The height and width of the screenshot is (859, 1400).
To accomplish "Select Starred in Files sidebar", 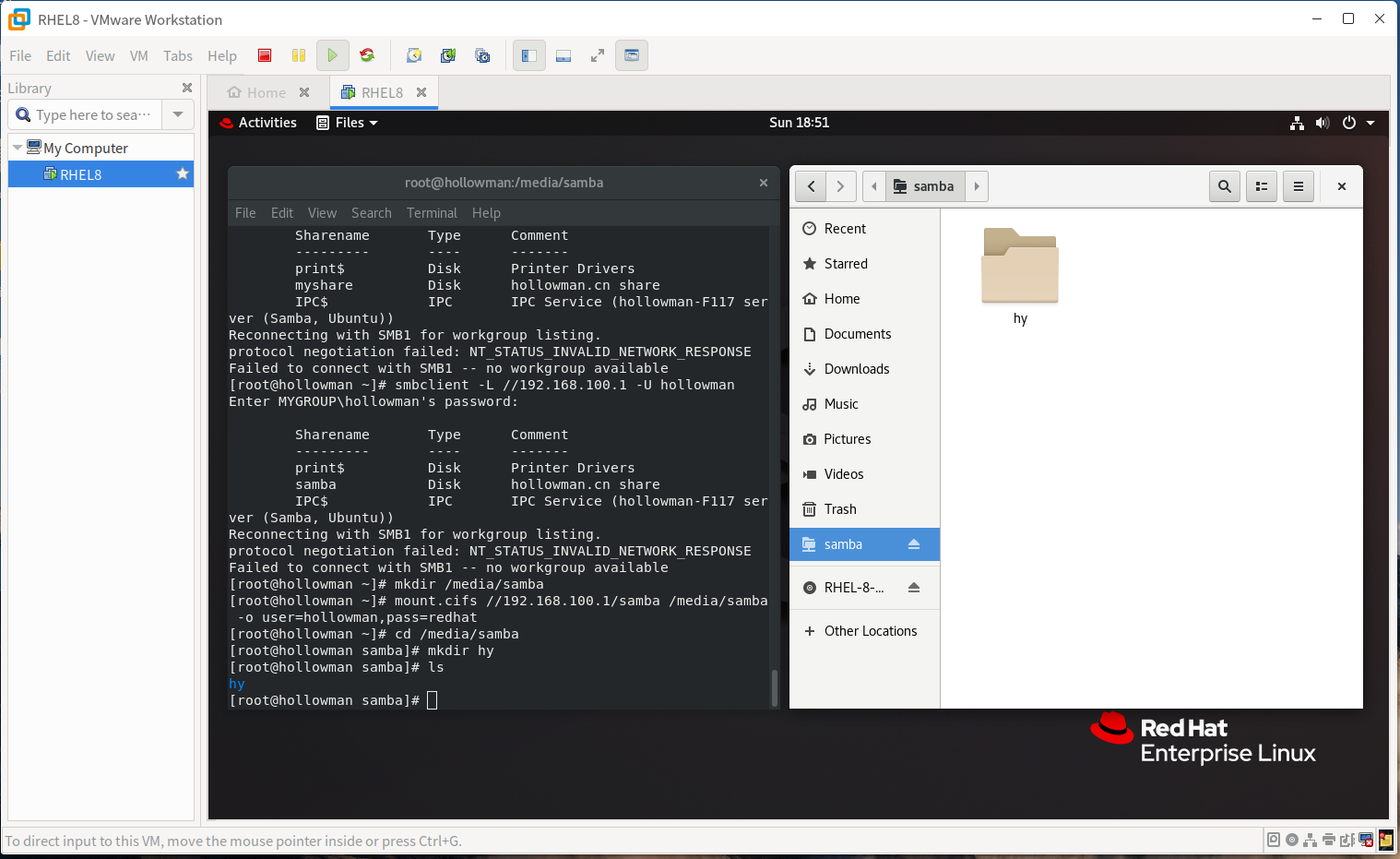I will (x=864, y=264).
